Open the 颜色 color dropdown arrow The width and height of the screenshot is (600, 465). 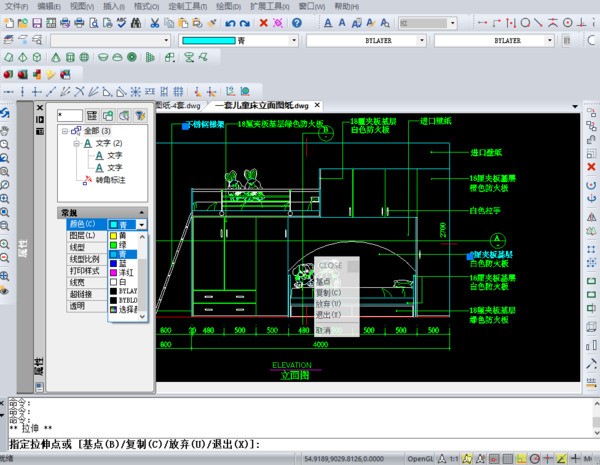tap(142, 225)
